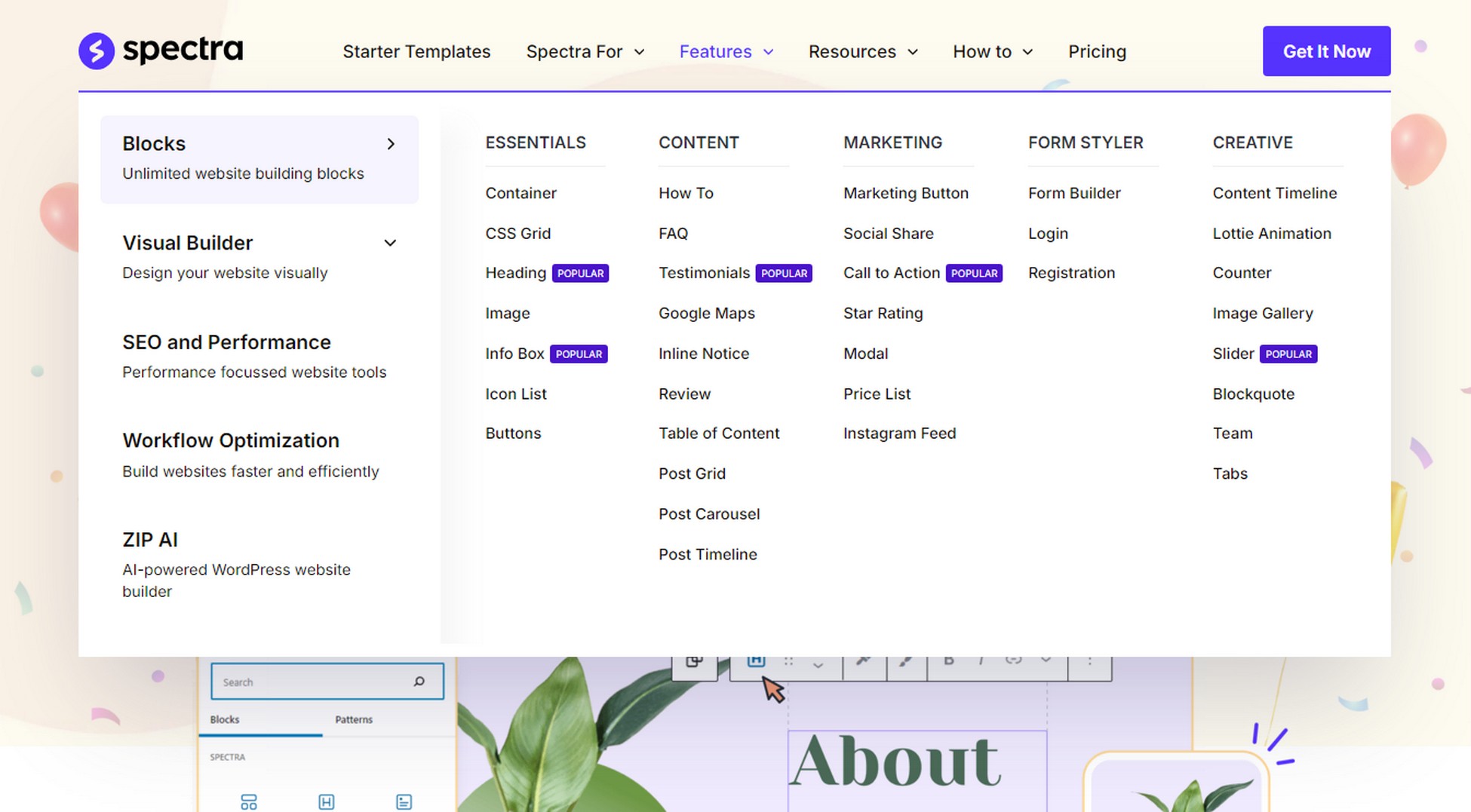Open the Lottie Animation link
Screen dimensions: 1471x812
[x=1271, y=234]
